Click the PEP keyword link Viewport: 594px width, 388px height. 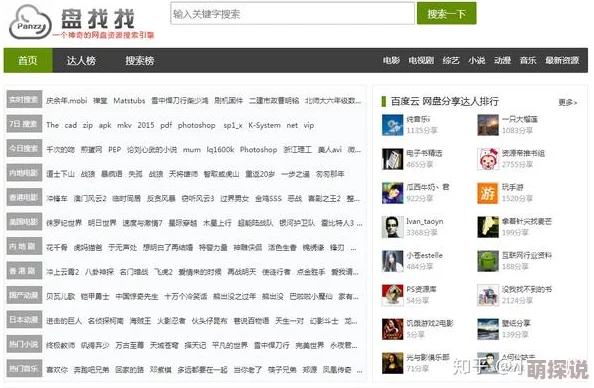[x=114, y=150]
